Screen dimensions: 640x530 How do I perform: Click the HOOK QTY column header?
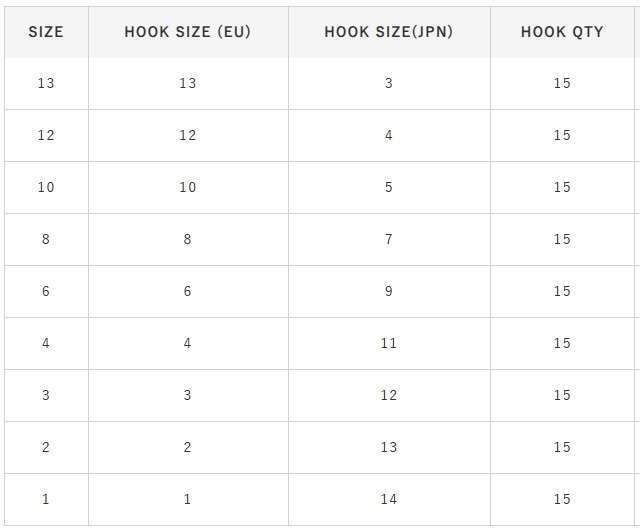pyautogui.click(x=562, y=31)
